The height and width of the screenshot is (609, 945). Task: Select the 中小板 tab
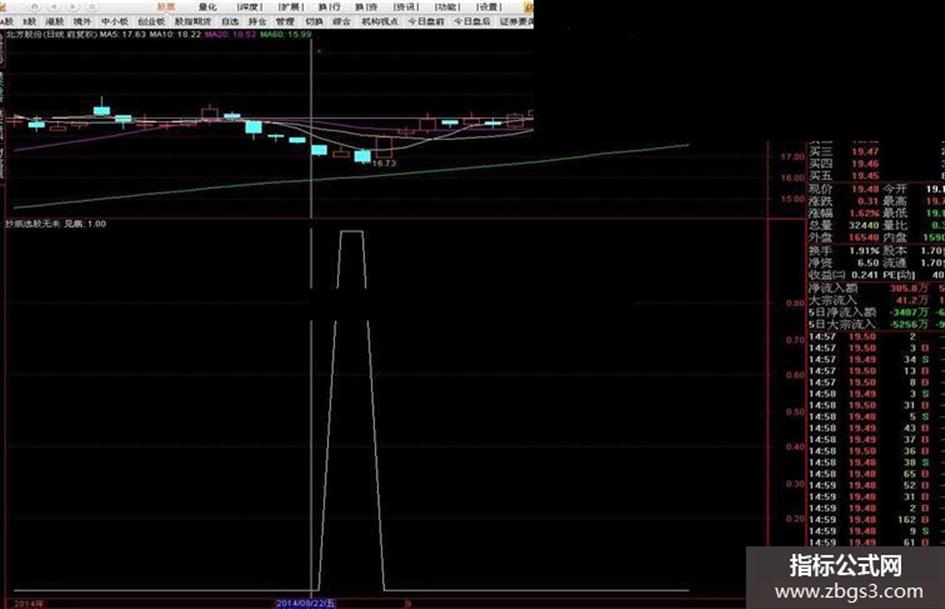(115, 21)
